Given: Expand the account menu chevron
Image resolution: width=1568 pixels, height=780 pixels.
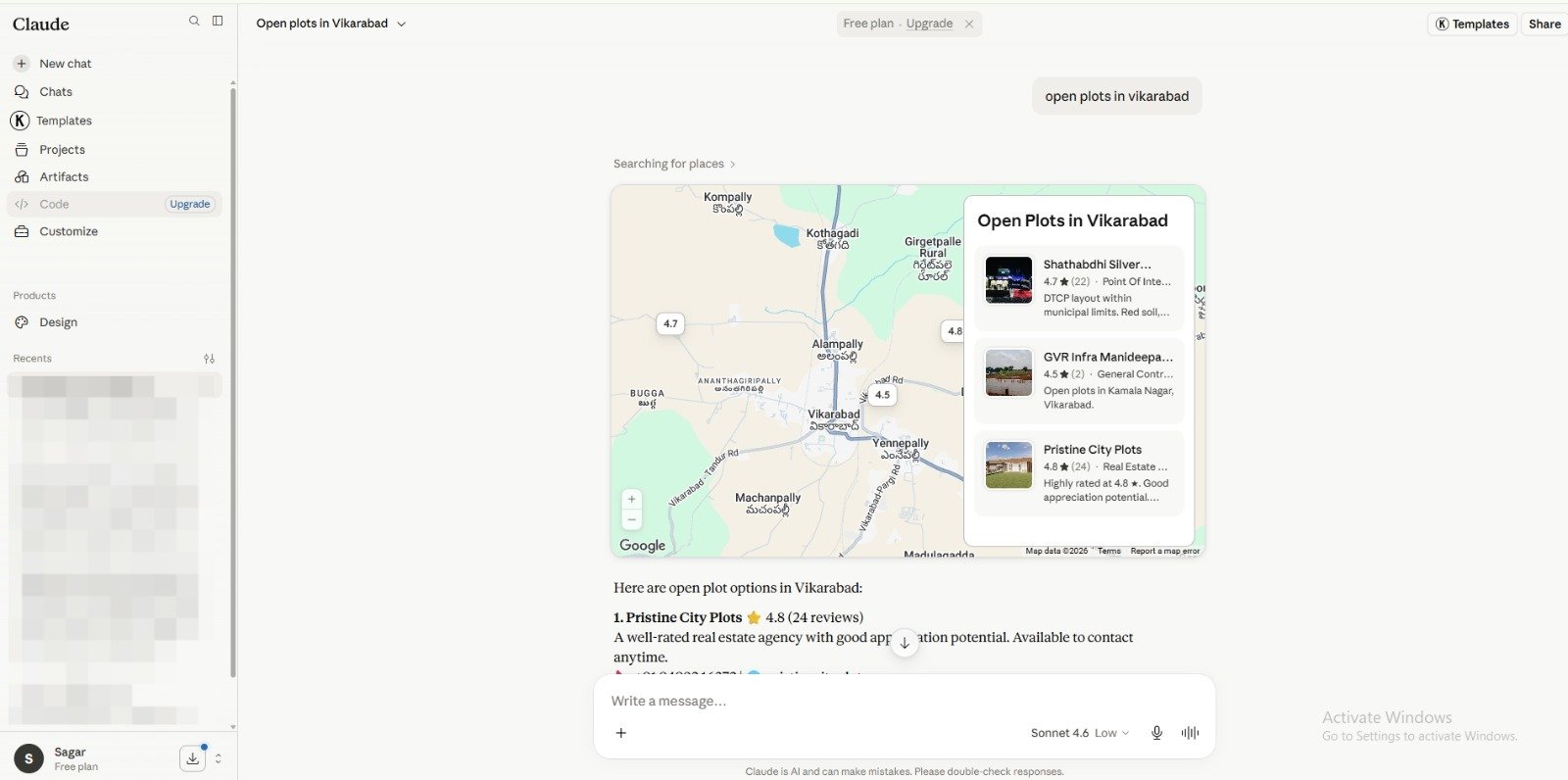Looking at the screenshot, I should pyautogui.click(x=218, y=758).
